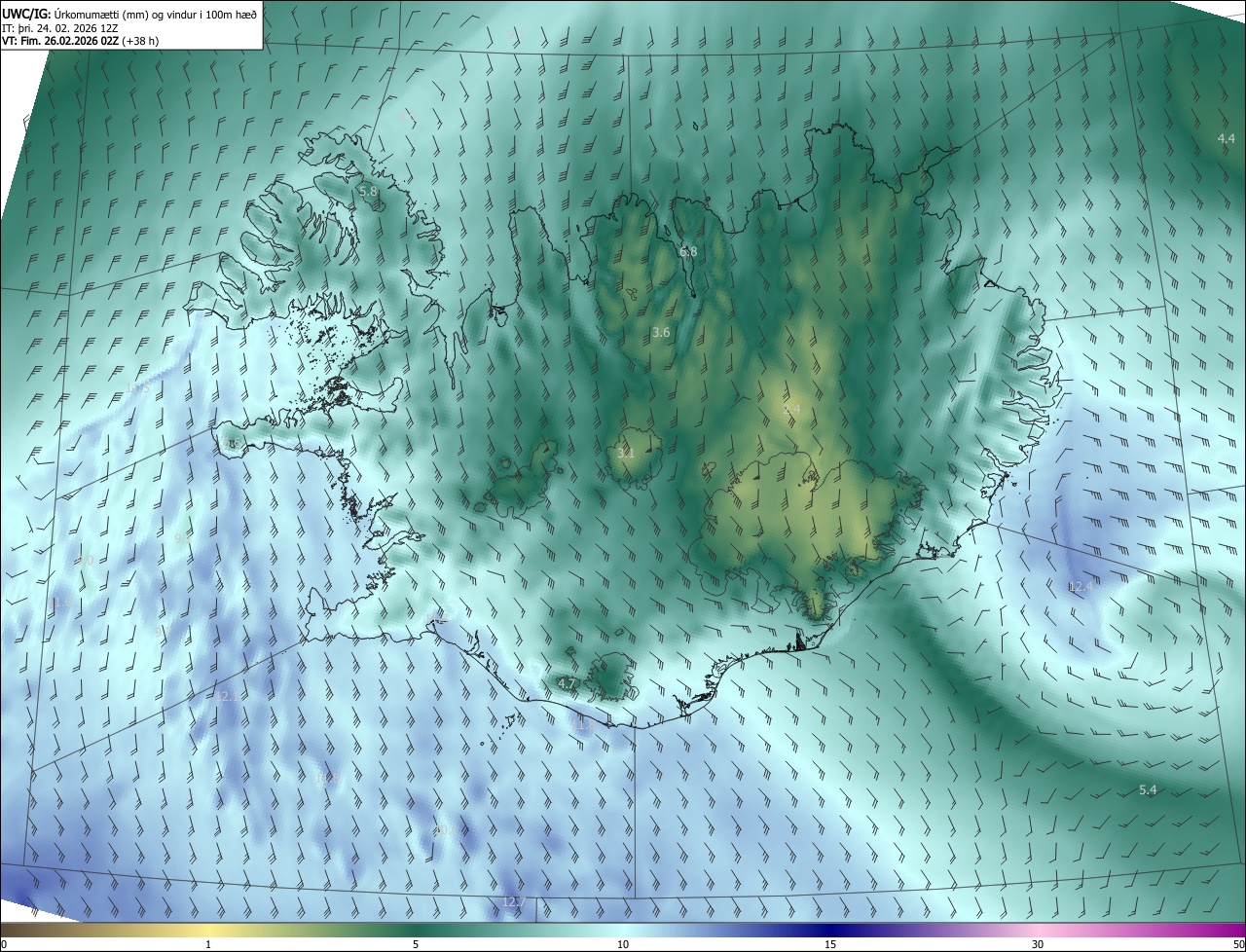
Task: Click the 12.7 value label above the color scale
Action: pos(513,902)
